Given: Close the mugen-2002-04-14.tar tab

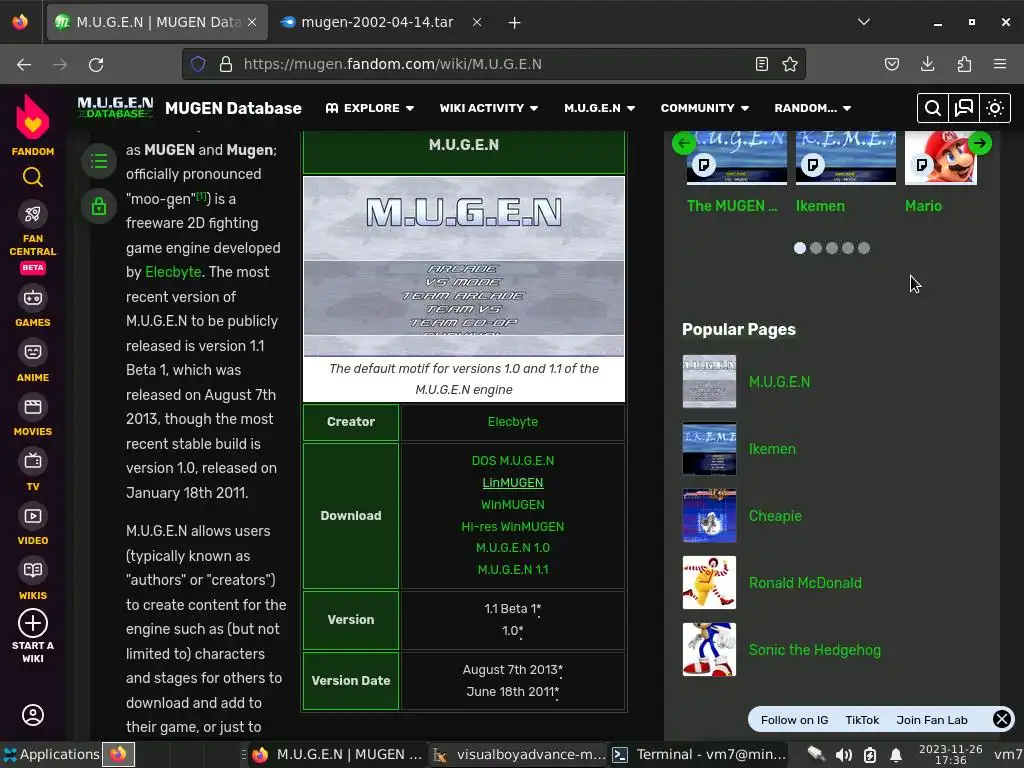Looking at the screenshot, I should point(477,22).
